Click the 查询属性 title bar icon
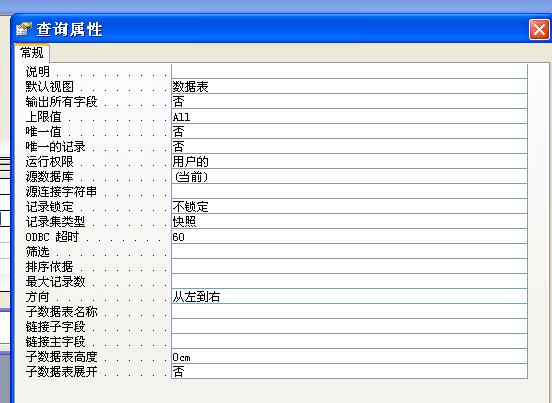The image size is (552, 403). pos(24,29)
